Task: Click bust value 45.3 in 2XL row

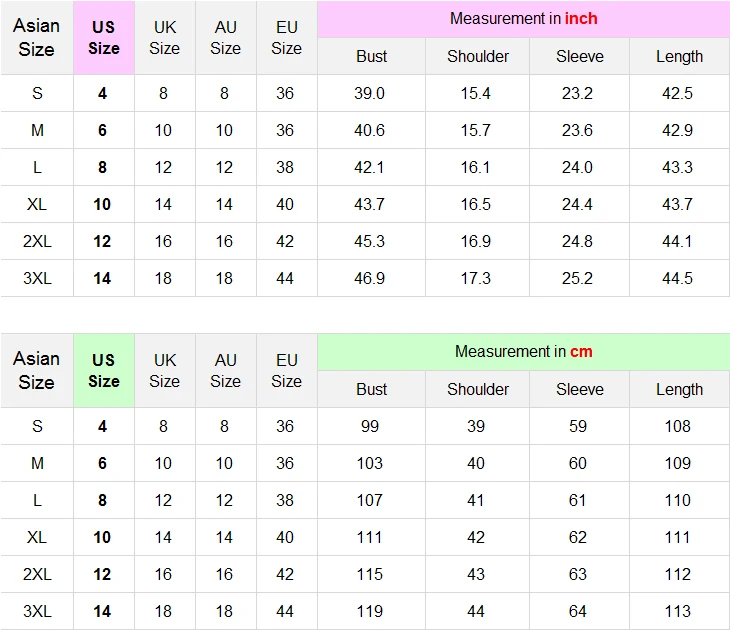Action: (369, 241)
